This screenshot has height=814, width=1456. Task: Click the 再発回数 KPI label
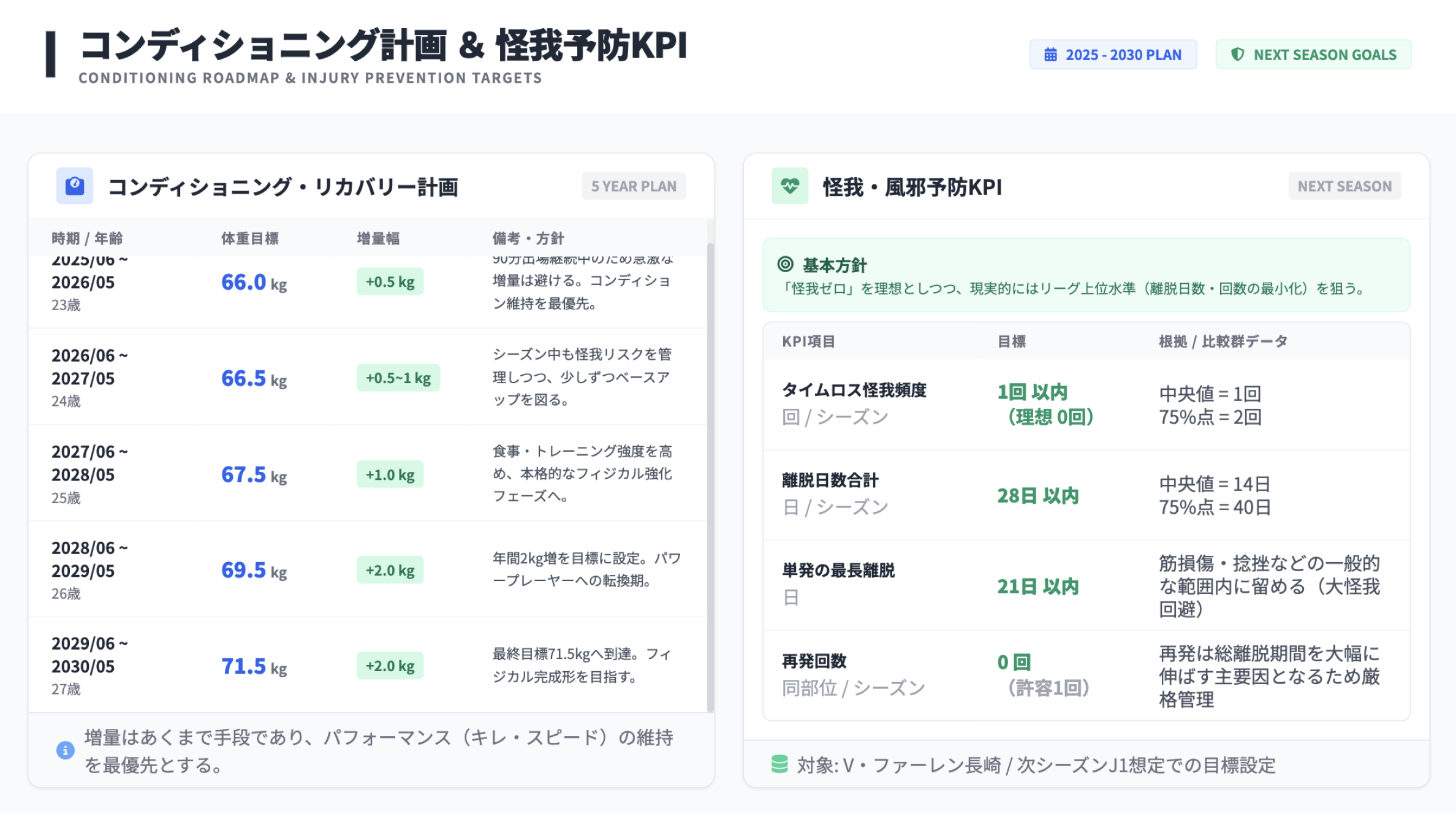point(814,661)
